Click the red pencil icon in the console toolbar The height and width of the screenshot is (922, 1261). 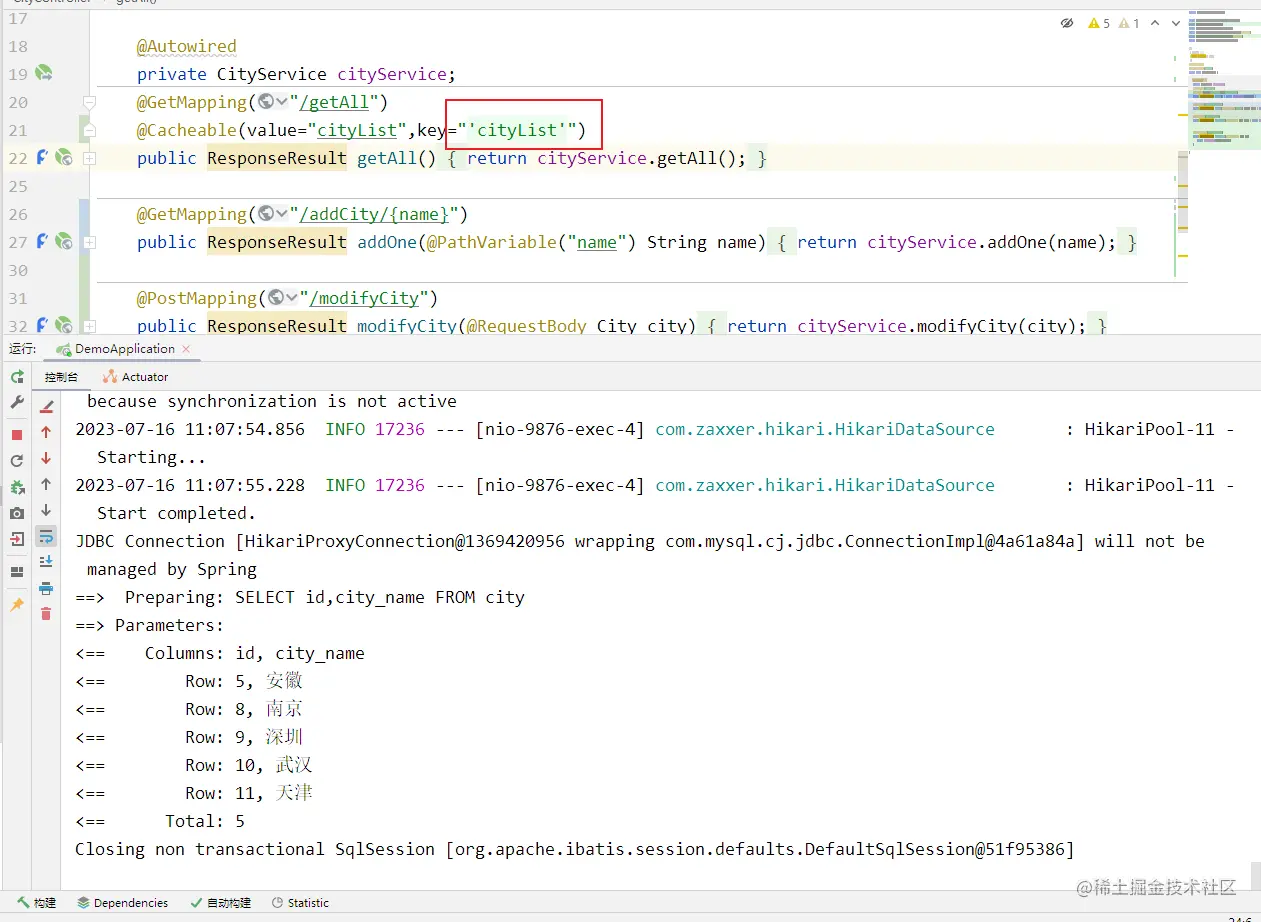click(46, 406)
